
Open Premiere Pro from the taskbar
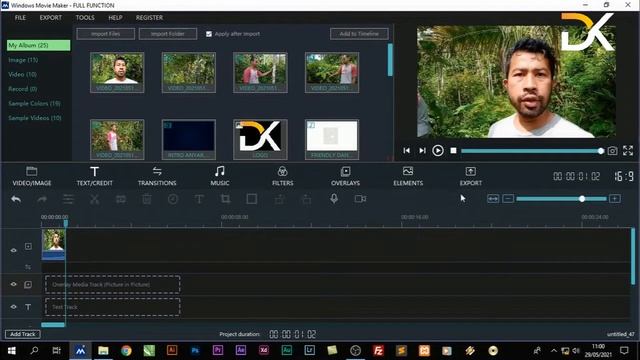[x=218, y=350]
